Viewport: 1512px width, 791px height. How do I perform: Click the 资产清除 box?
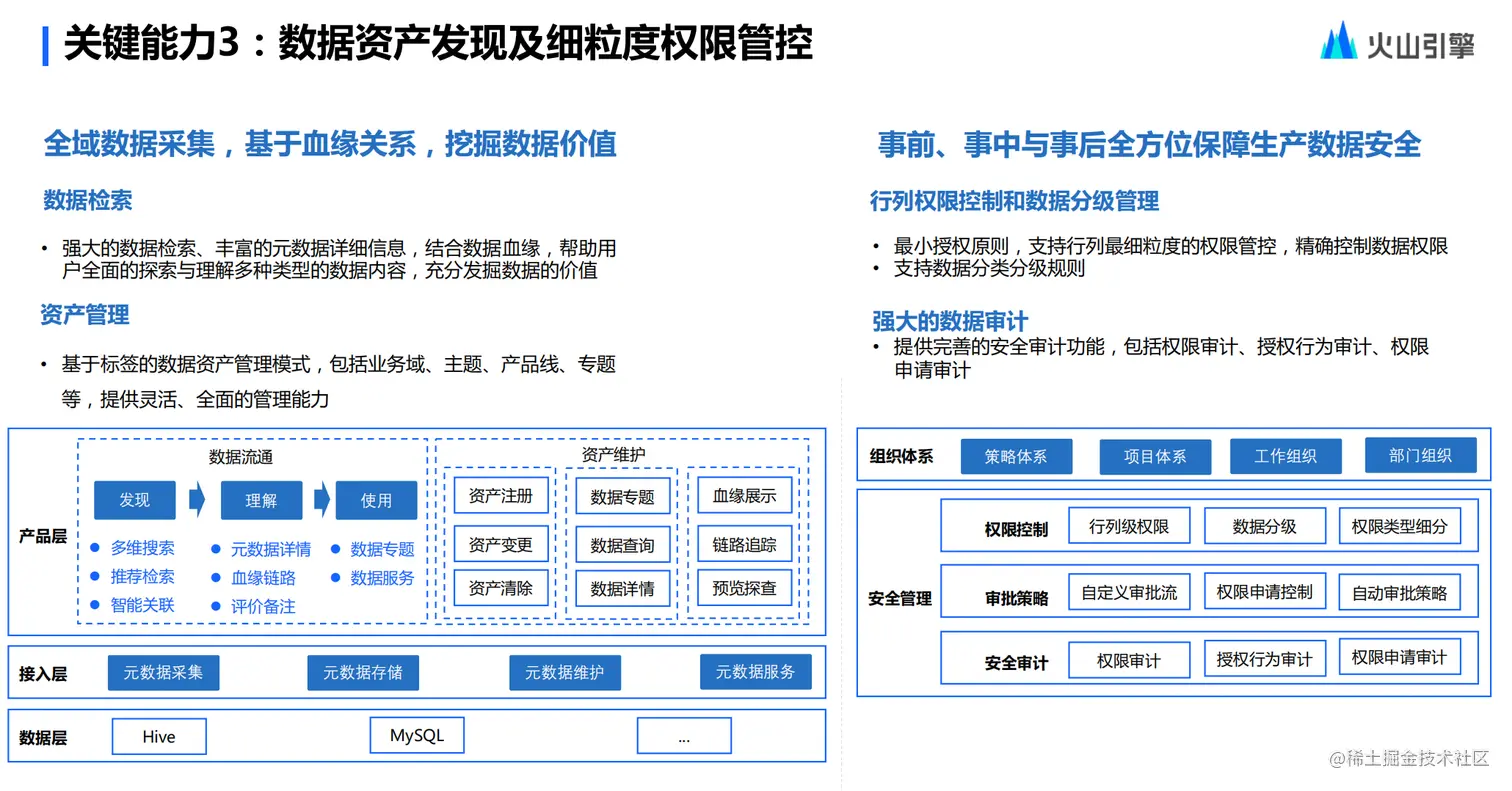click(501, 588)
